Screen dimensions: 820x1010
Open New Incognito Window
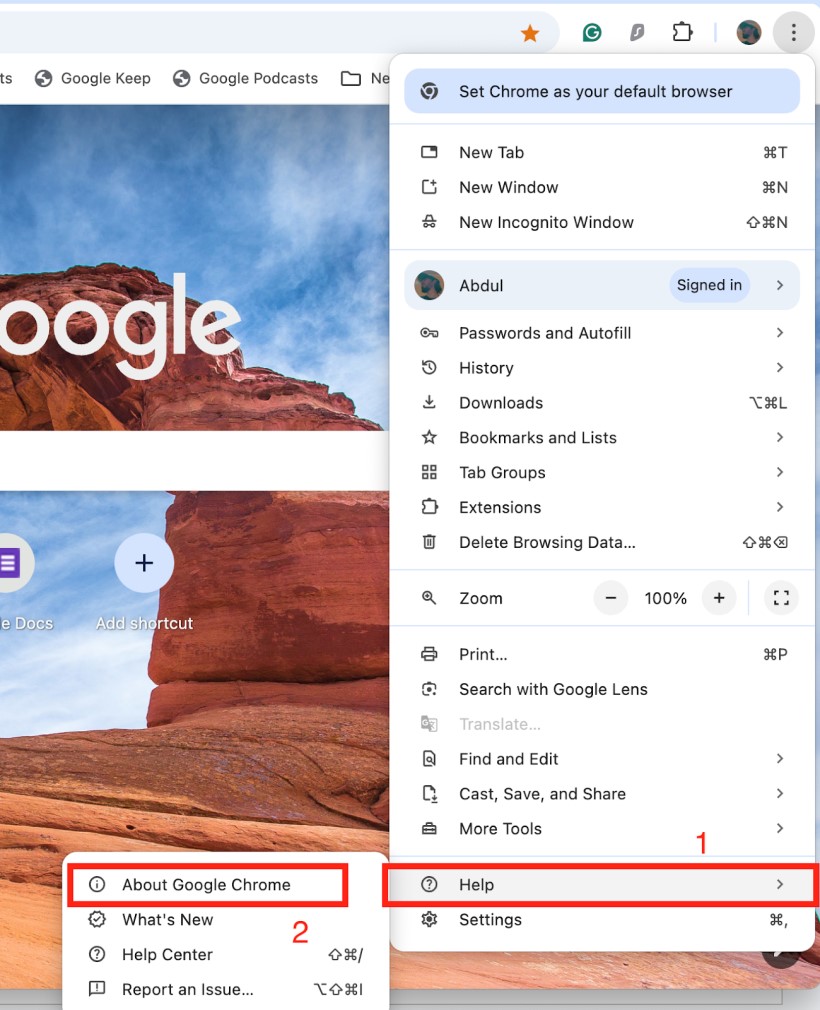point(546,222)
